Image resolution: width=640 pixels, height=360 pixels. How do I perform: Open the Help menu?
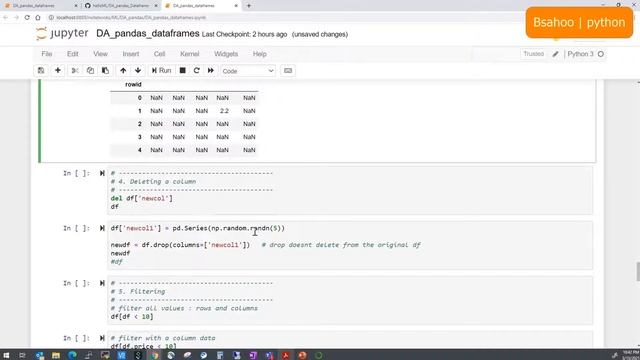click(260, 54)
